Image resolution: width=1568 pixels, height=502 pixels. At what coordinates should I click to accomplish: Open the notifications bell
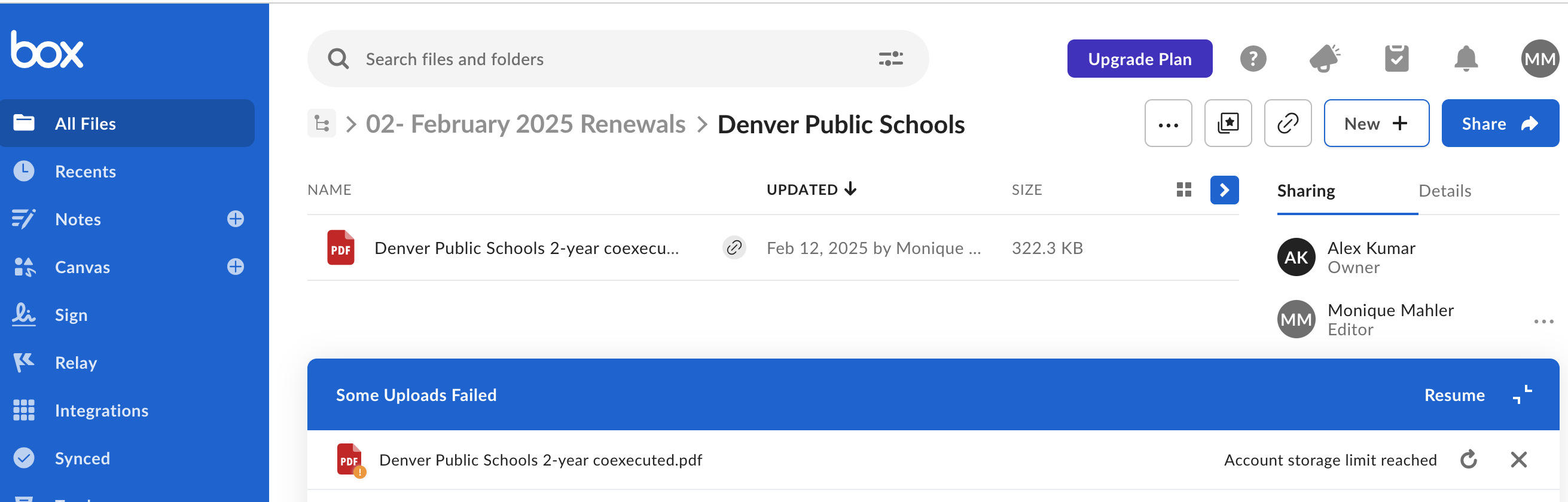(1466, 59)
